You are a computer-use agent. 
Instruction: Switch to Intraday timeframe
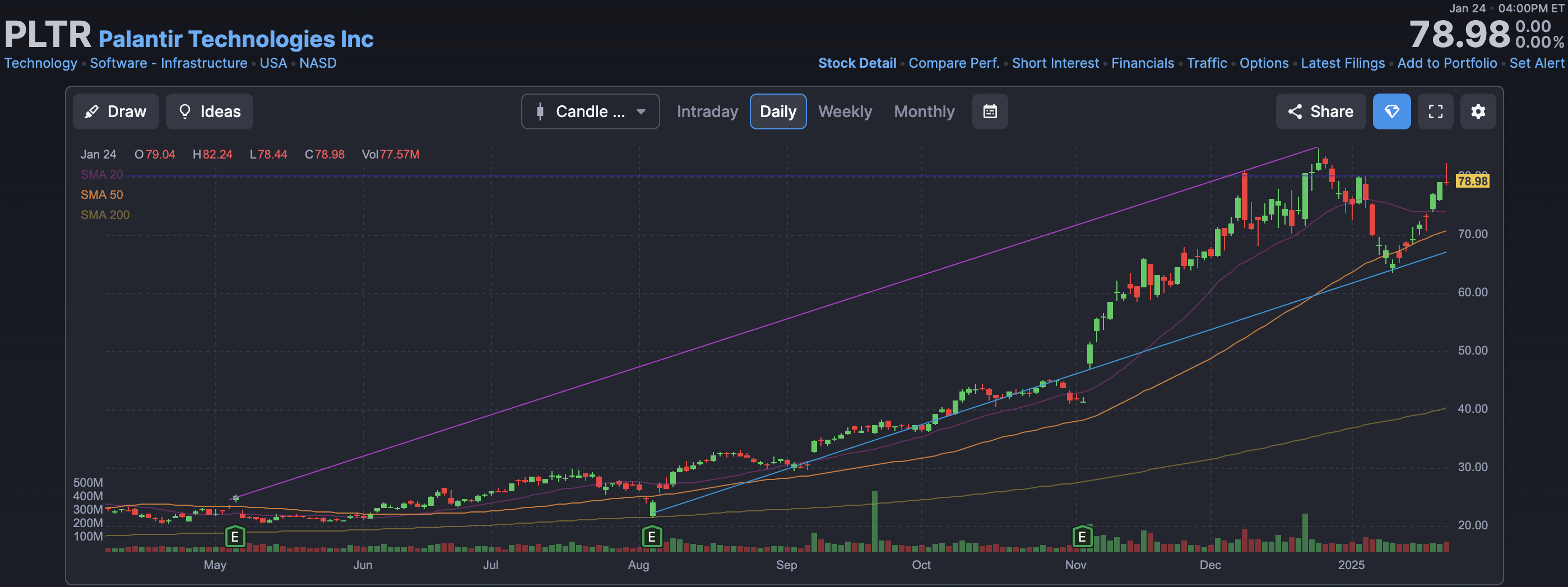[707, 111]
